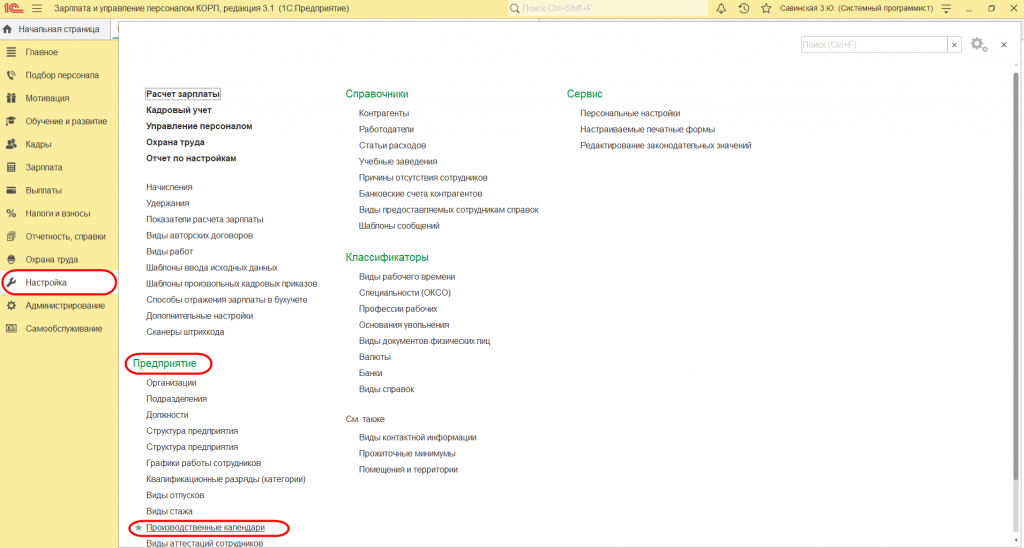Open Производственные календари link
The height and width of the screenshot is (548, 1024).
coord(205,527)
